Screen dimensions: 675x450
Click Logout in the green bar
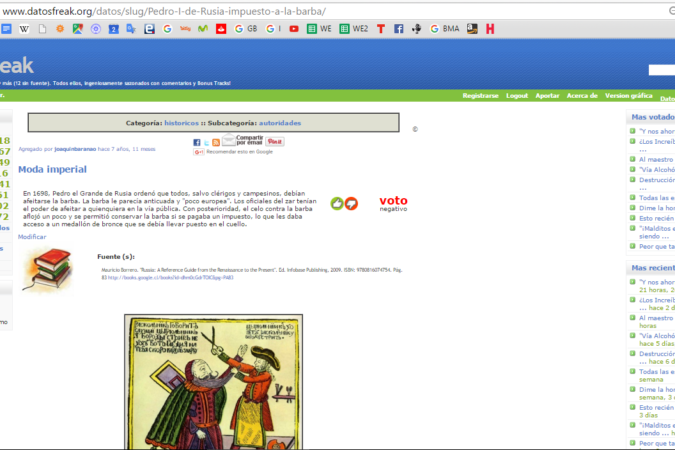point(517,96)
